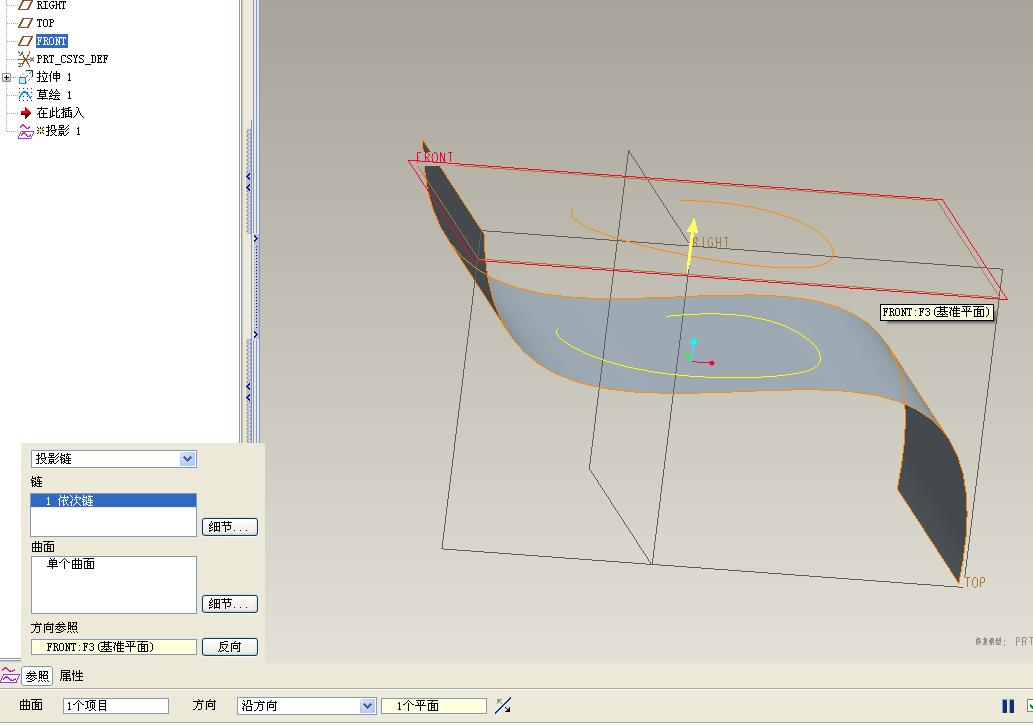The width and height of the screenshot is (1033, 725).
Task: Activate the 方向参照 FRONT:F3 reference field
Action: tap(113, 647)
